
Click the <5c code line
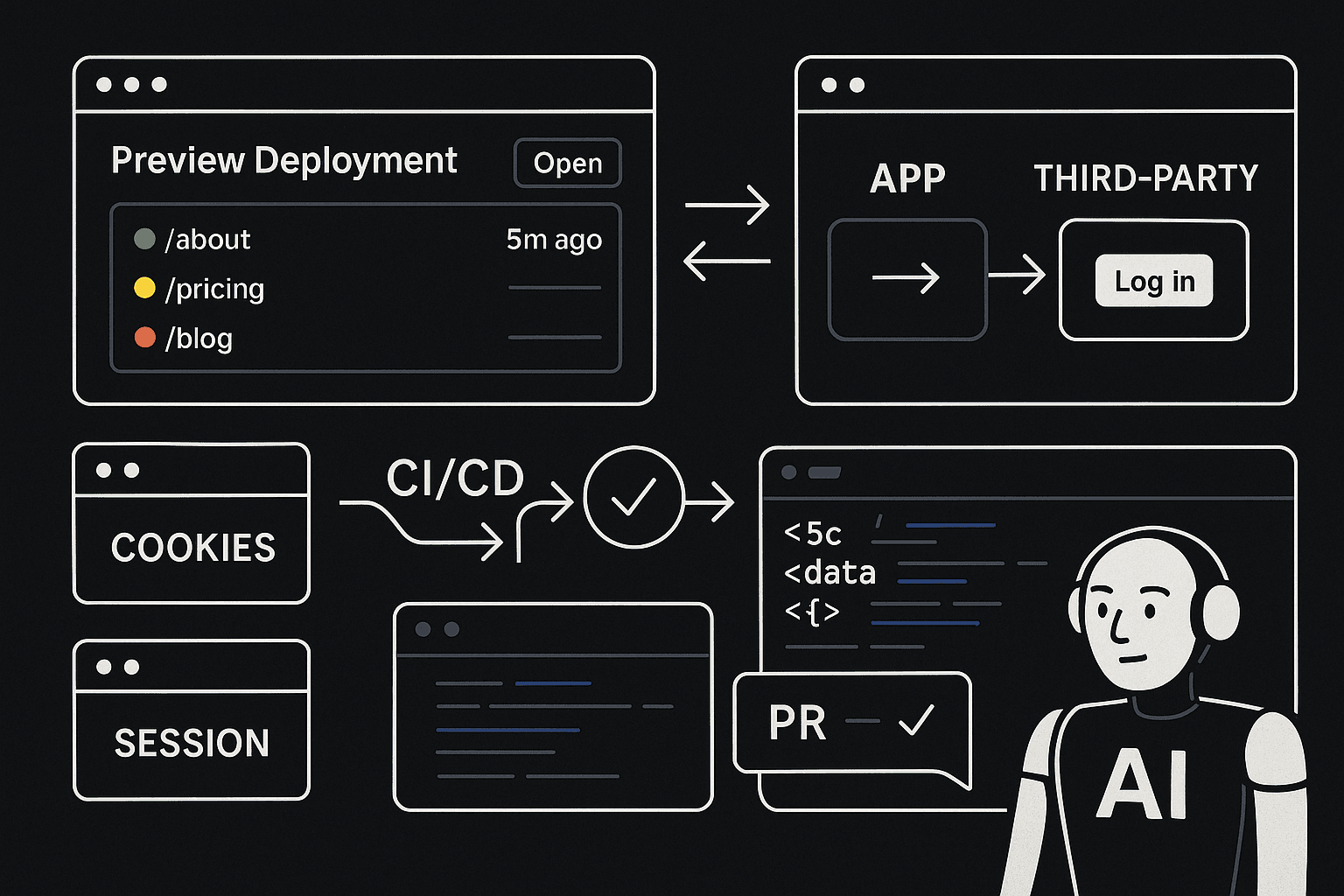[813, 533]
